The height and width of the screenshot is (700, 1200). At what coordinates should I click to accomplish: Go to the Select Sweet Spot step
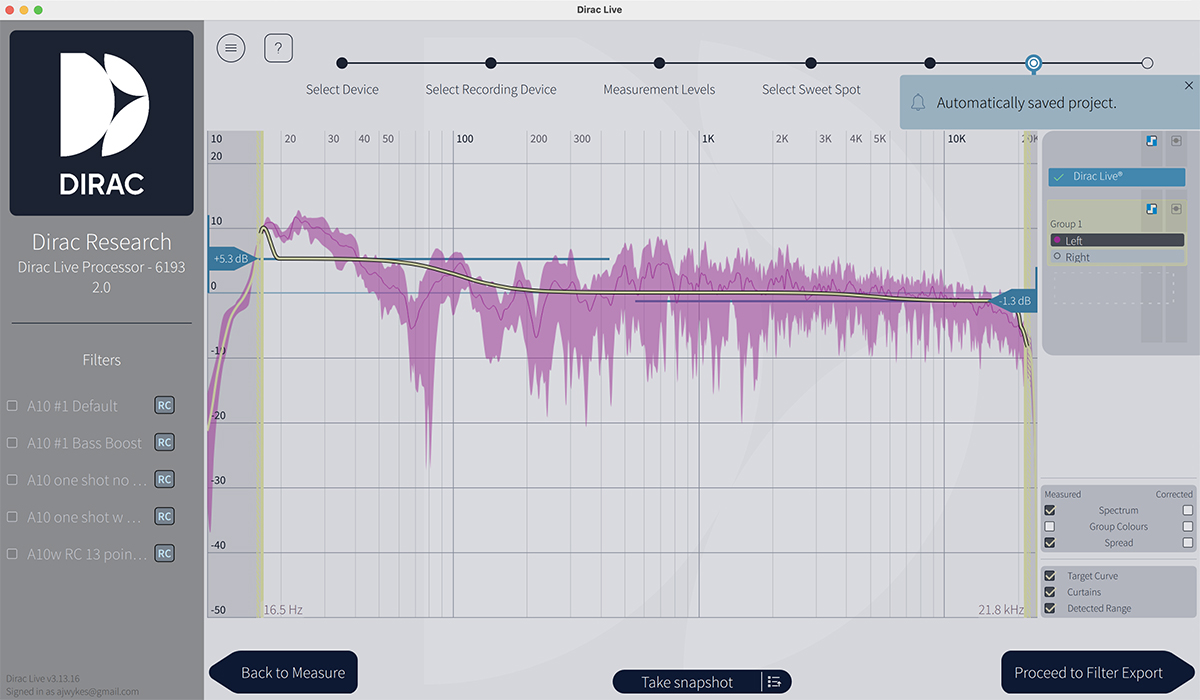(810, 62)
